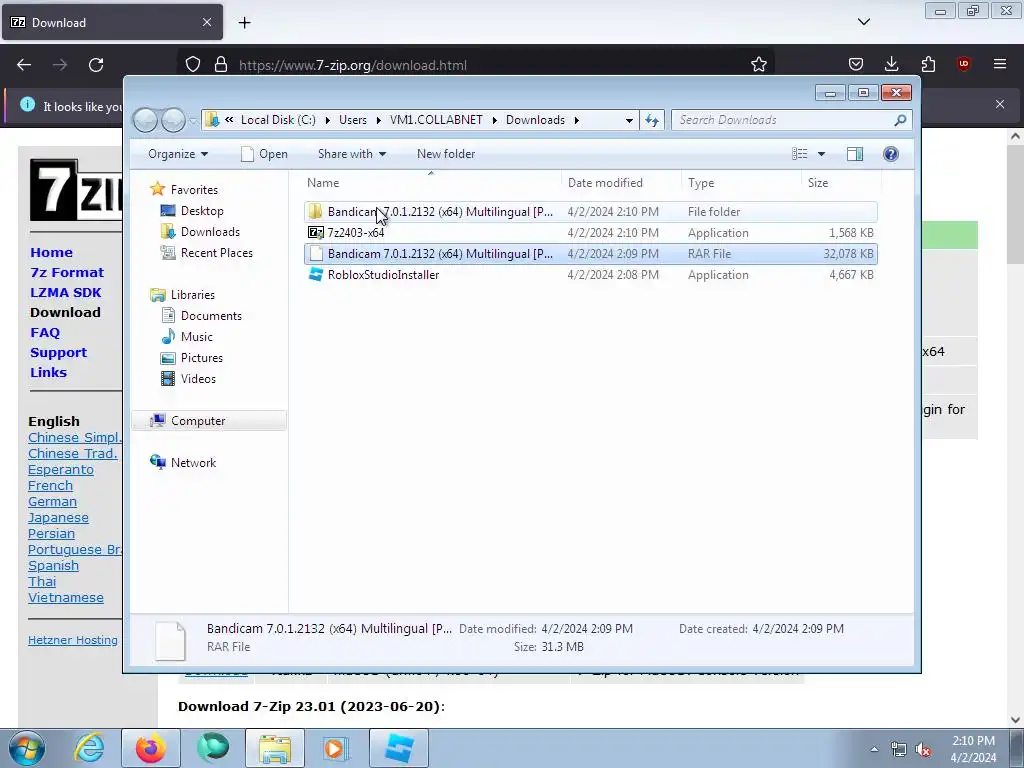Image resolution: width=1024 pixels, height=768 pixels.
Task: Open 7z Format link
Action: [x=67, y=272]
